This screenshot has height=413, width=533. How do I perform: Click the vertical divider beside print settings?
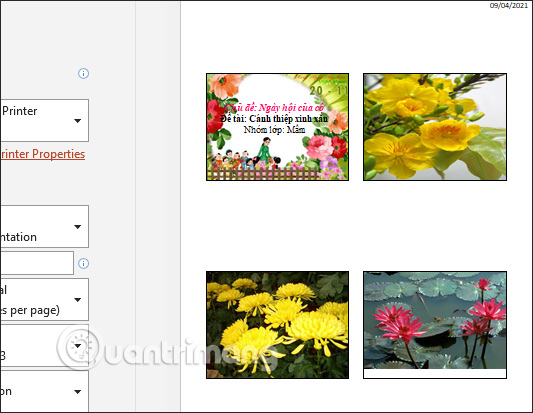pos(136,206)
